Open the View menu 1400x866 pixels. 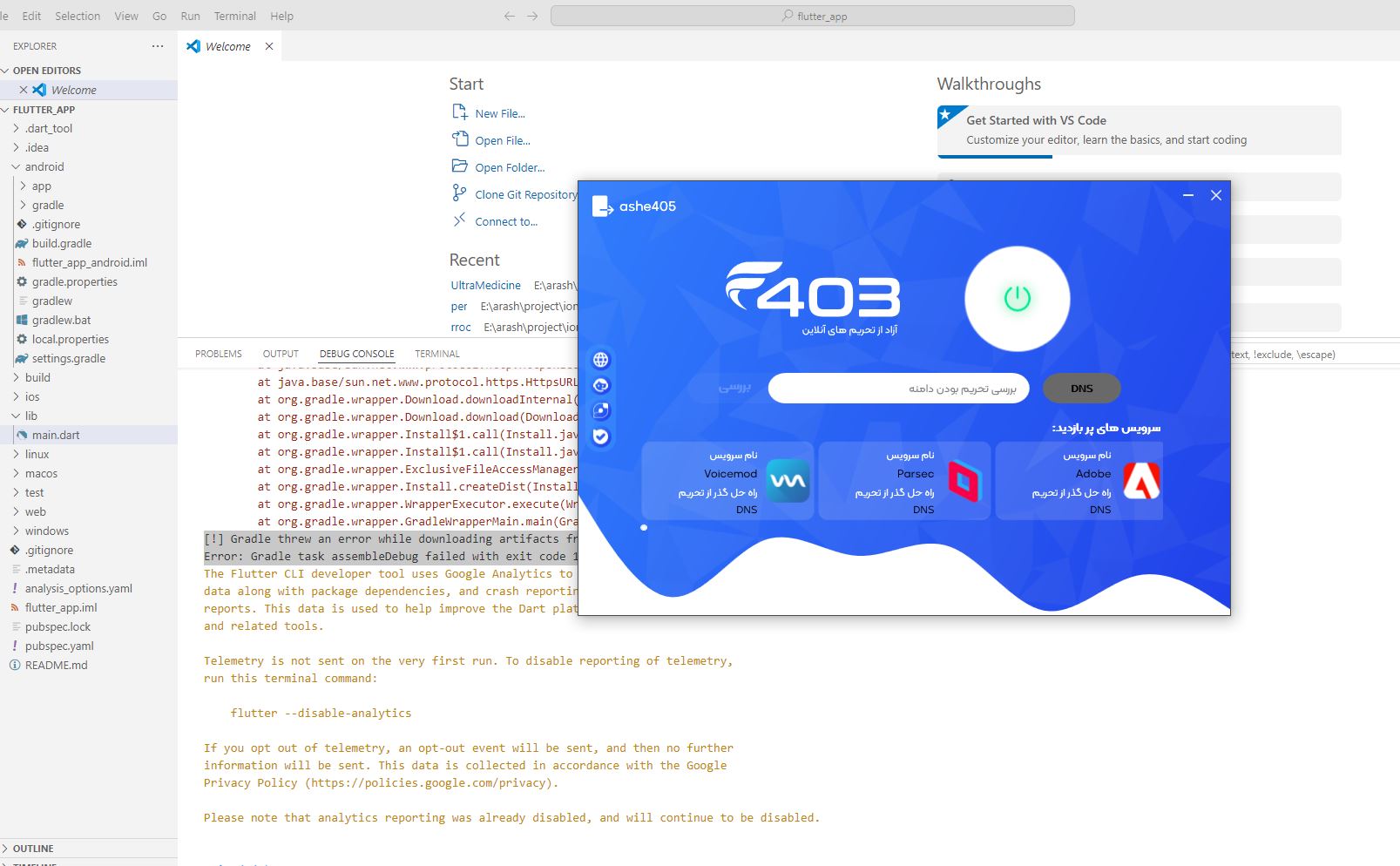126,16
